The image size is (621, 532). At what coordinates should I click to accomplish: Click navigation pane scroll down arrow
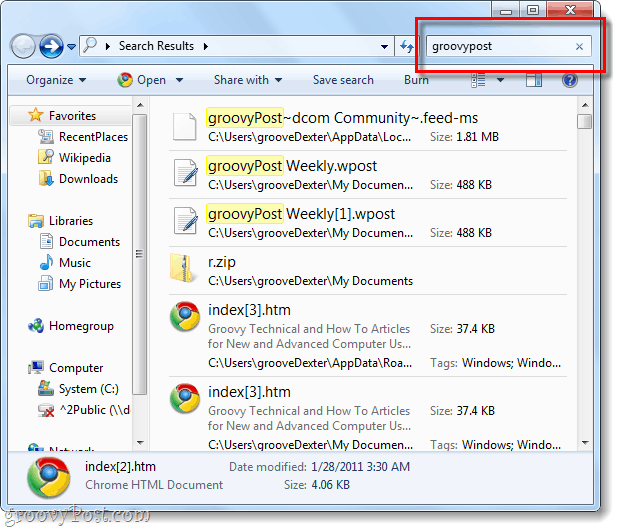point(140,442)
